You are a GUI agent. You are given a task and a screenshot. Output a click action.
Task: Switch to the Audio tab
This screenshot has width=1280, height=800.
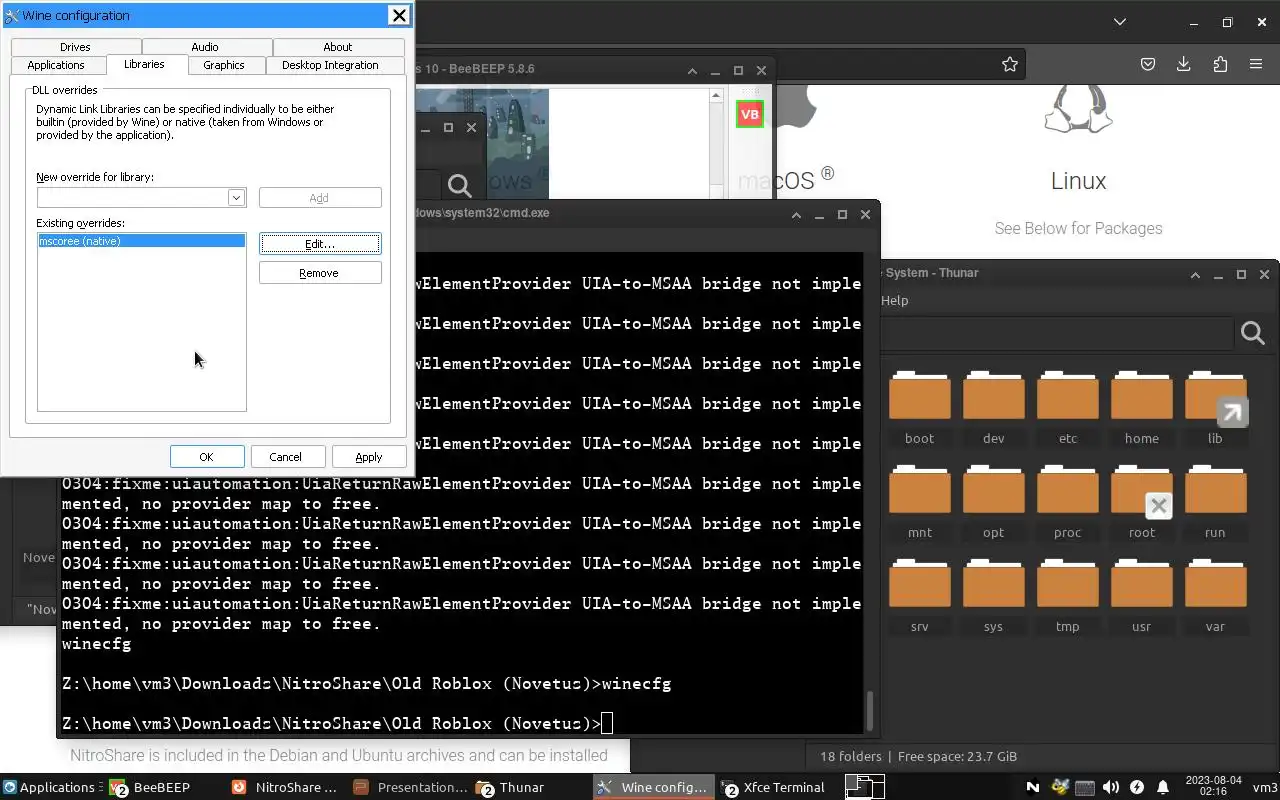[205, 47]
